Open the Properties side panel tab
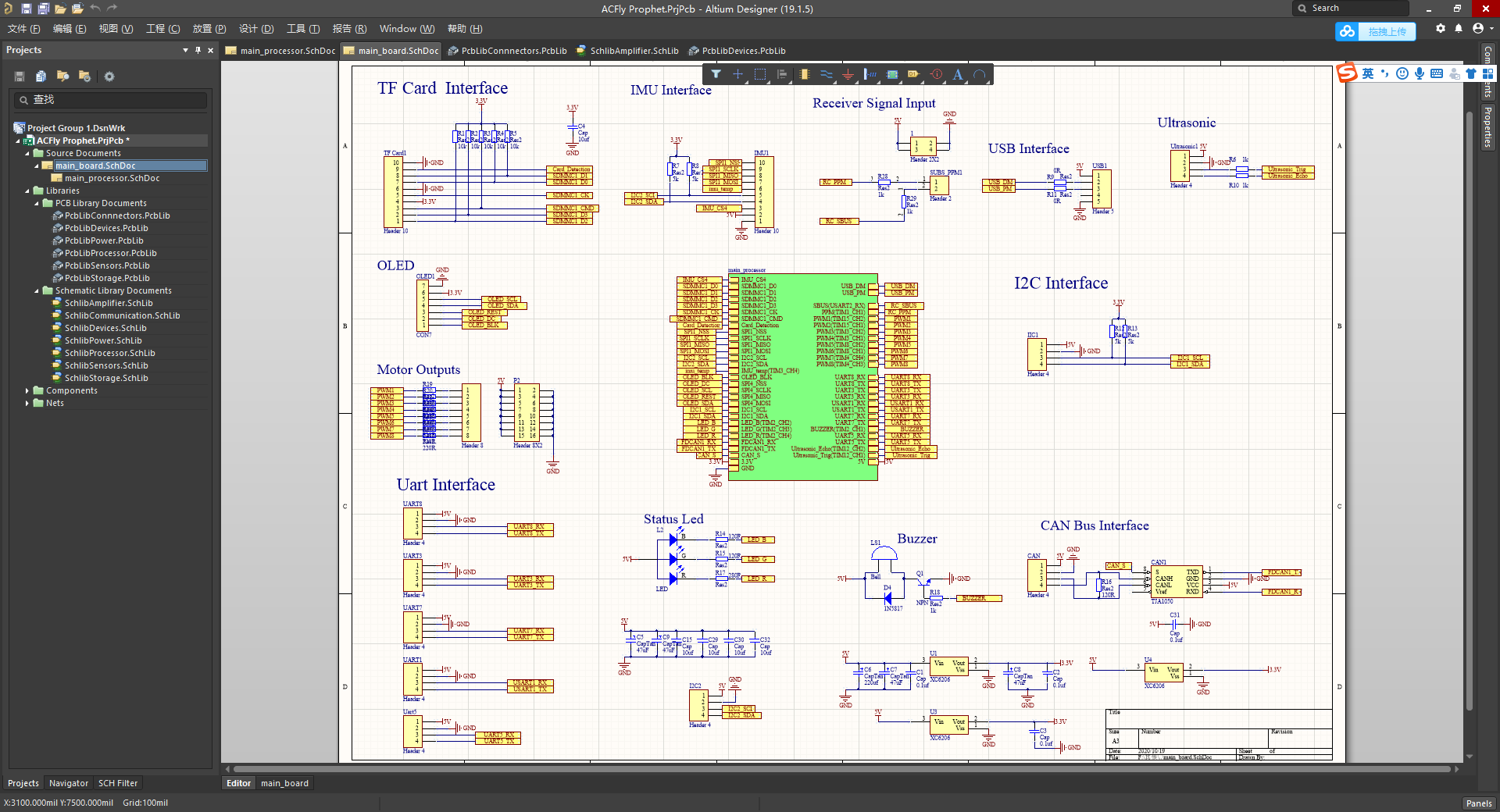The image size is (1500, 812). [x=1487, y=126]
